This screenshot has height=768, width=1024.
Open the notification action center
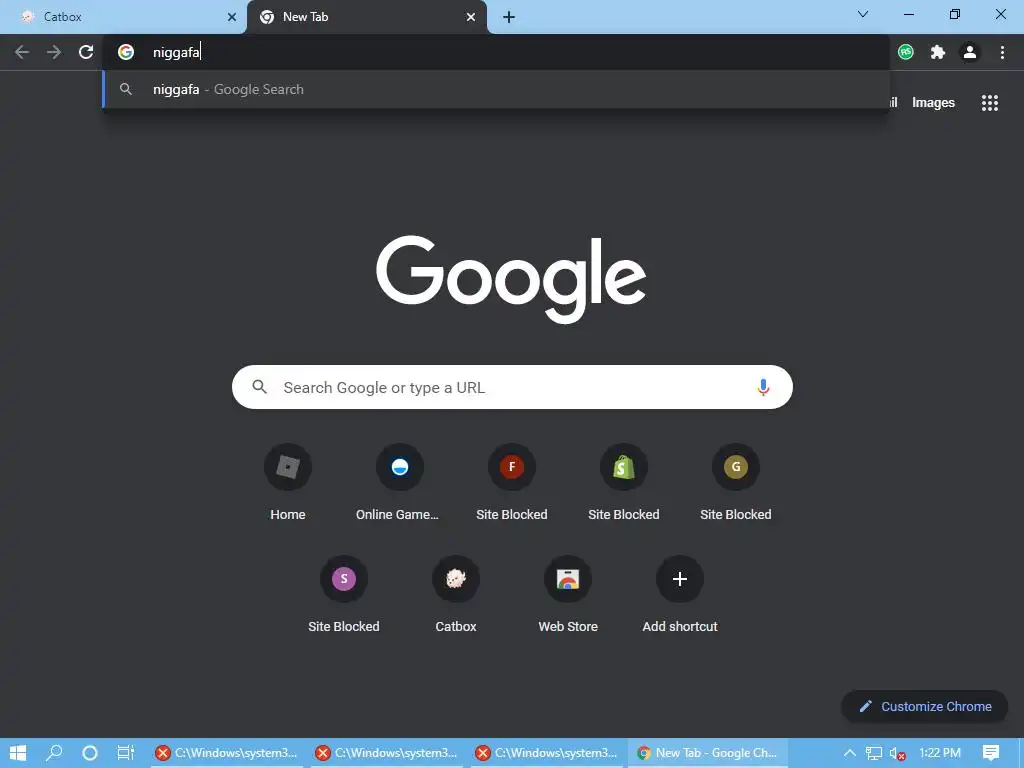click(x=991, y=753)
